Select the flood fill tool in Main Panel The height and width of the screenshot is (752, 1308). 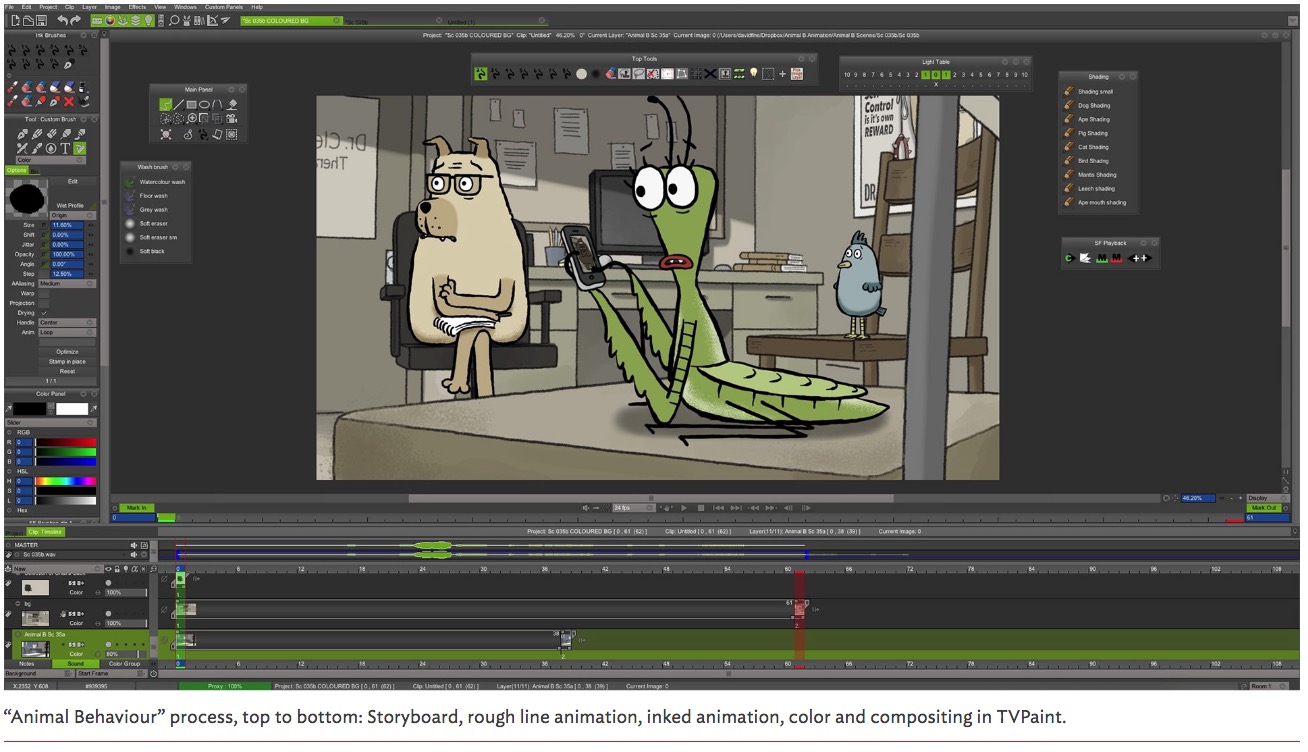(232, 104)
